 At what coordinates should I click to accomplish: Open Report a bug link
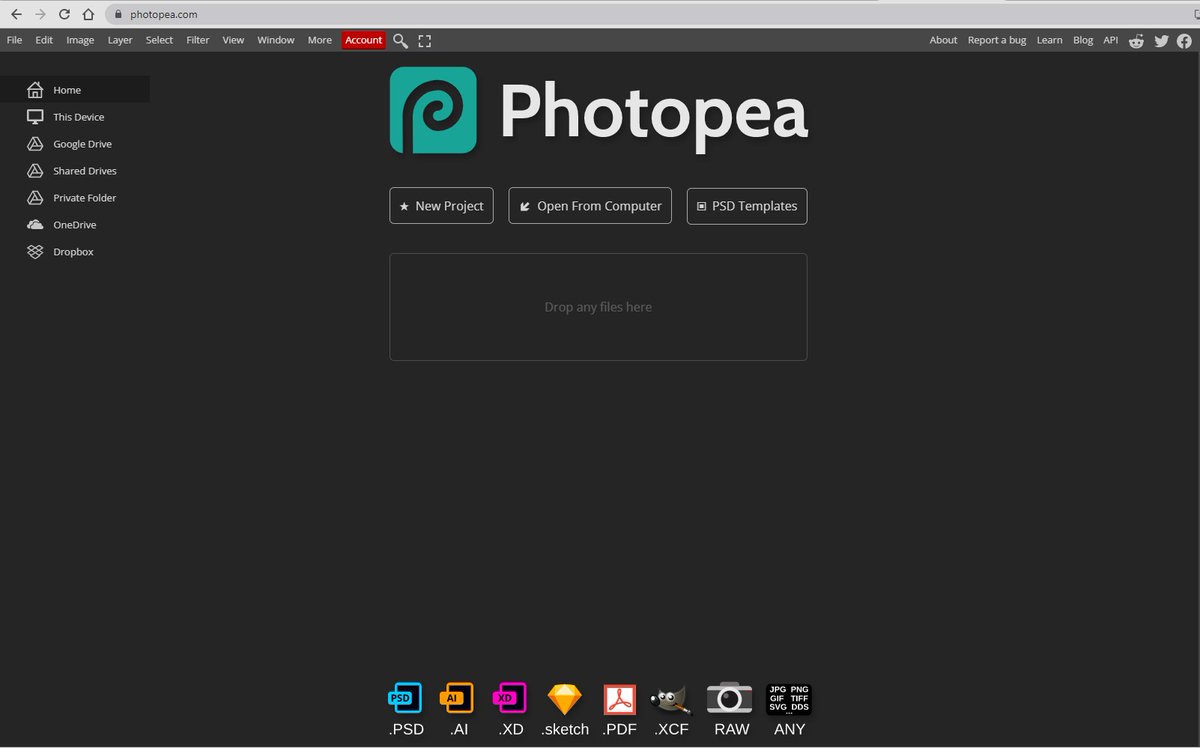click(997, 40)
